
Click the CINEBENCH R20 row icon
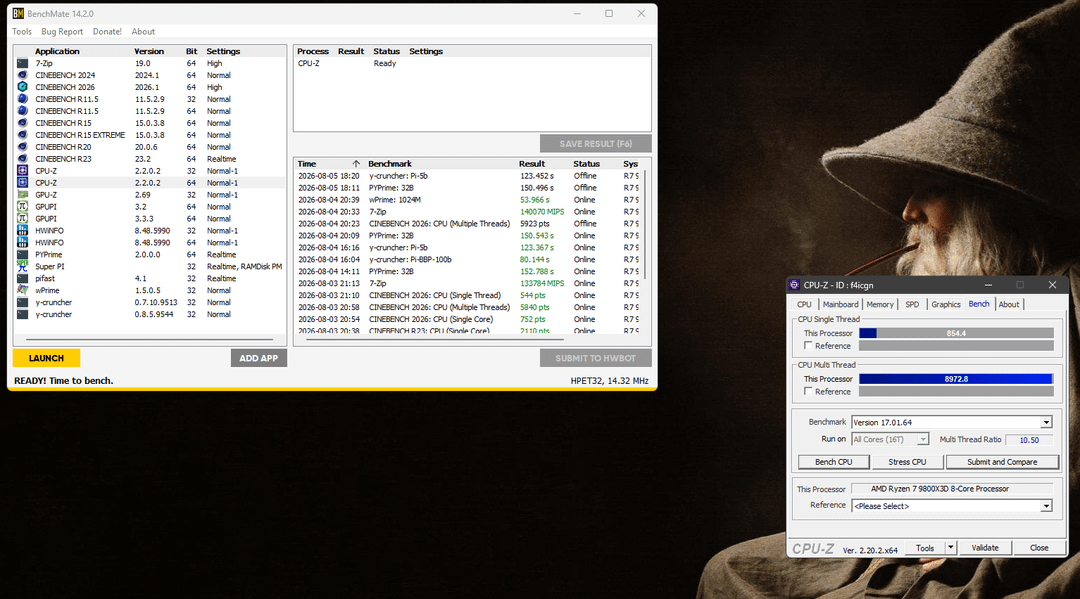23,147
